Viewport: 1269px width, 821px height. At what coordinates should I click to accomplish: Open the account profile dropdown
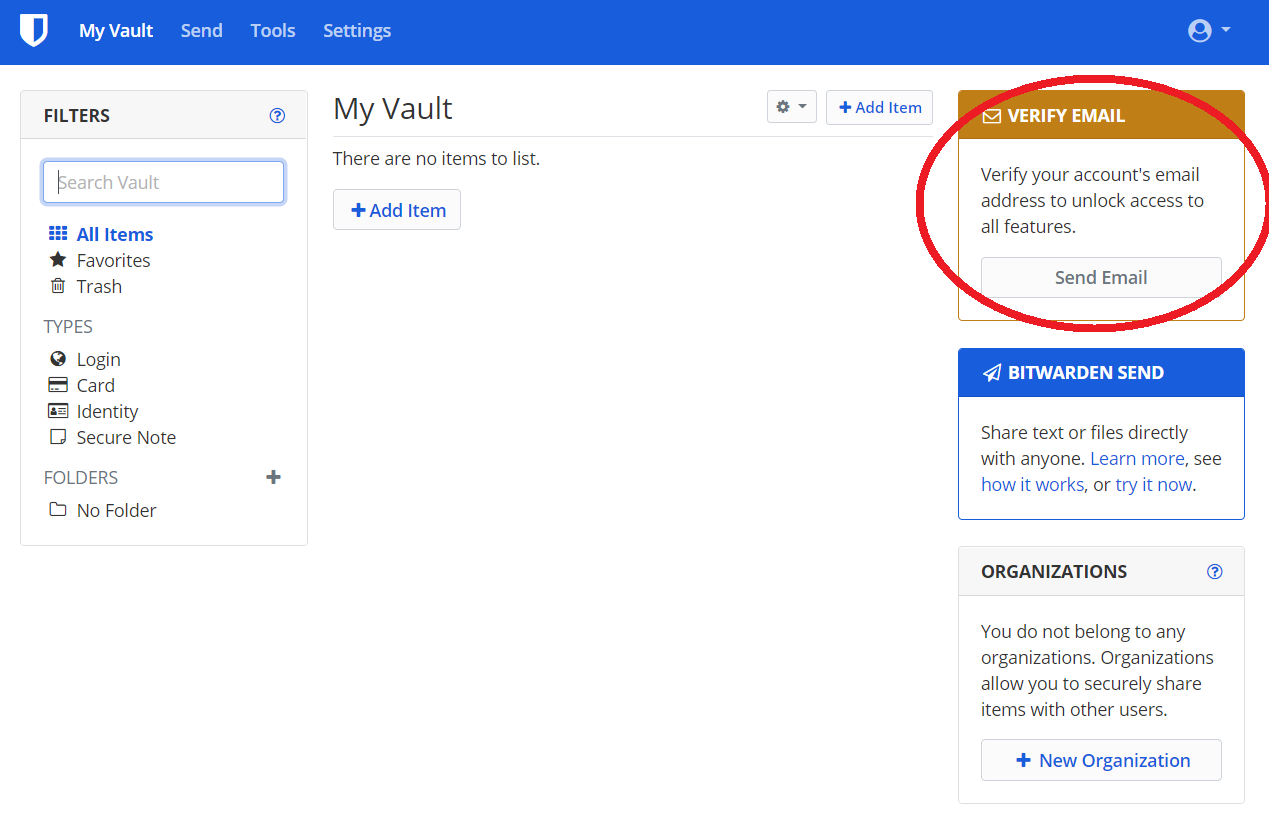pyautogui.click(x=1208, y=31)
